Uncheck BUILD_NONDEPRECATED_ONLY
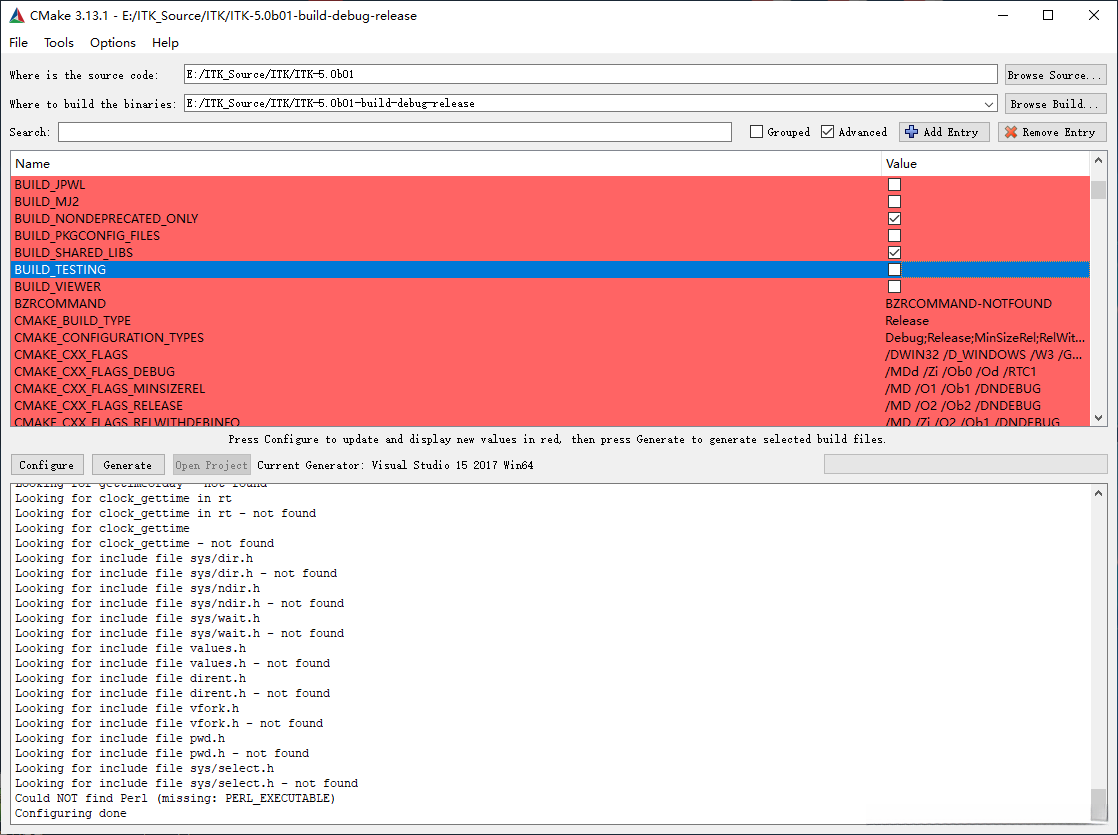1118x835 pixels. point(894,219)
